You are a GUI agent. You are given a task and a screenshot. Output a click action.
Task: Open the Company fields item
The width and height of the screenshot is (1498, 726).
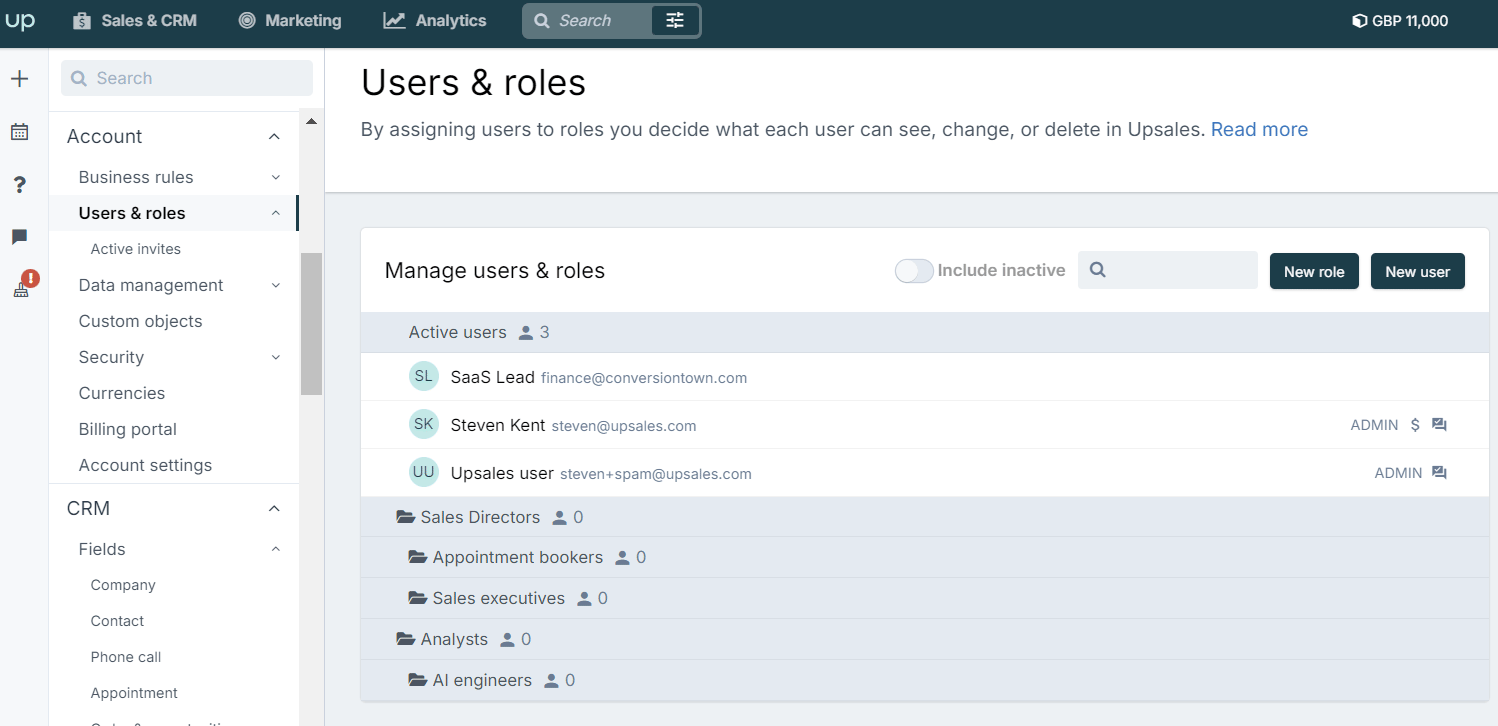[123, 585]
